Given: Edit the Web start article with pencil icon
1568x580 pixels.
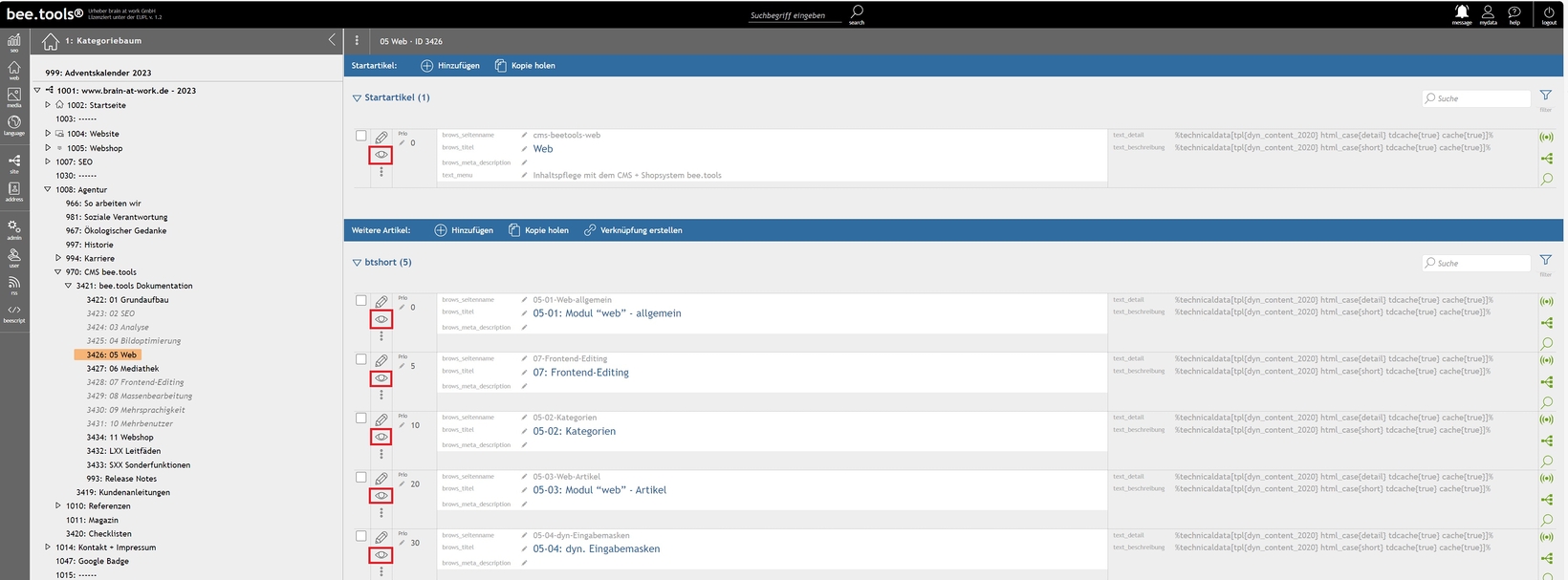Looking at the screenshot, I should [x=381, y=138].
